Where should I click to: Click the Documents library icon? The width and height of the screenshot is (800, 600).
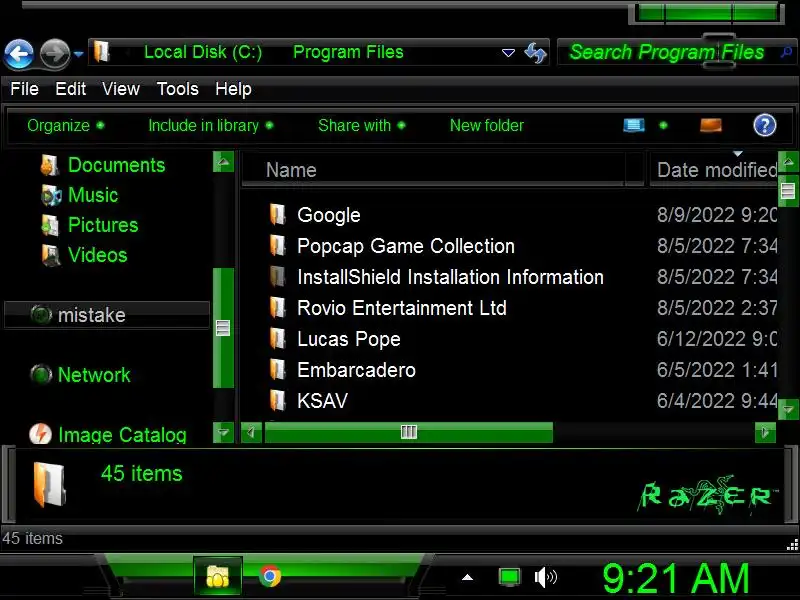coord(49,165)
